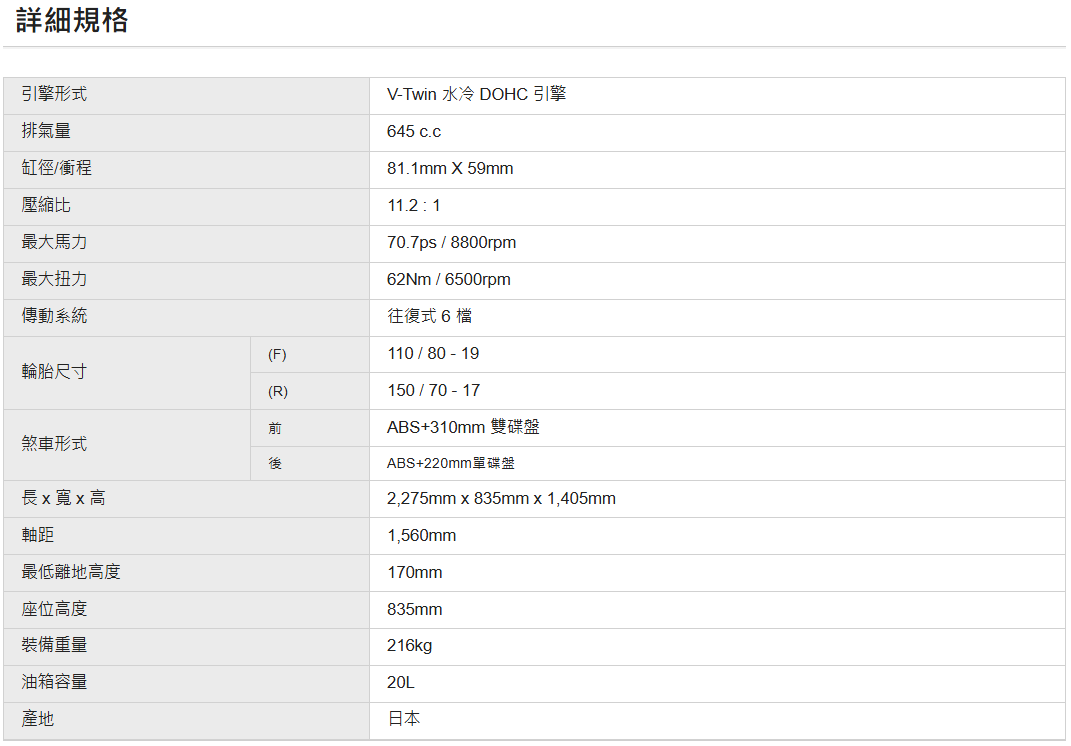The height and width of the screenshot is (746, 1071).
Task: Click the 引擎形式 row label
Action: pyautogui.click(x=54, y=94)
